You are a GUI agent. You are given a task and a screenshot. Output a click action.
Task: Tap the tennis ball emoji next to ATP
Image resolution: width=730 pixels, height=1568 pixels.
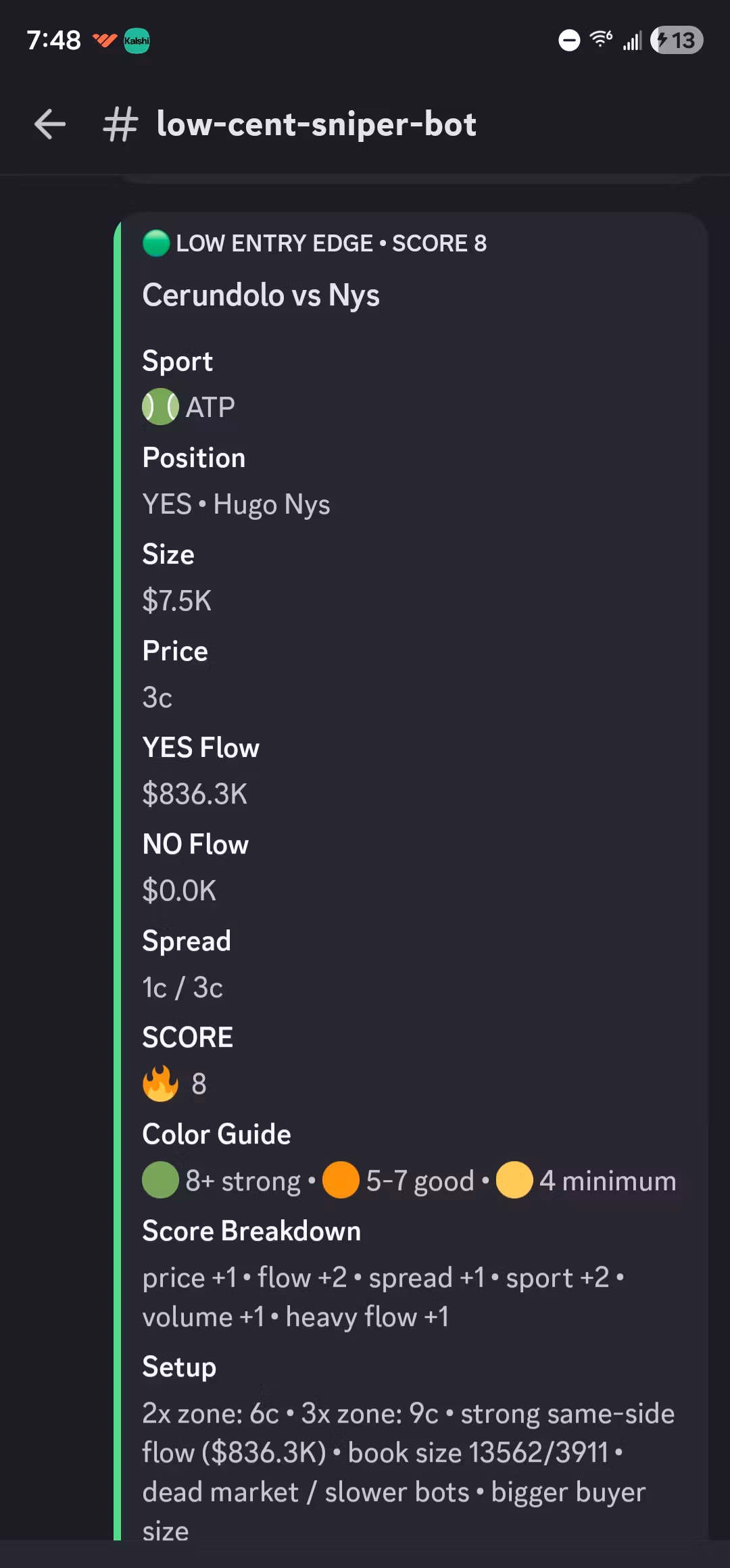tap(160, 407)
